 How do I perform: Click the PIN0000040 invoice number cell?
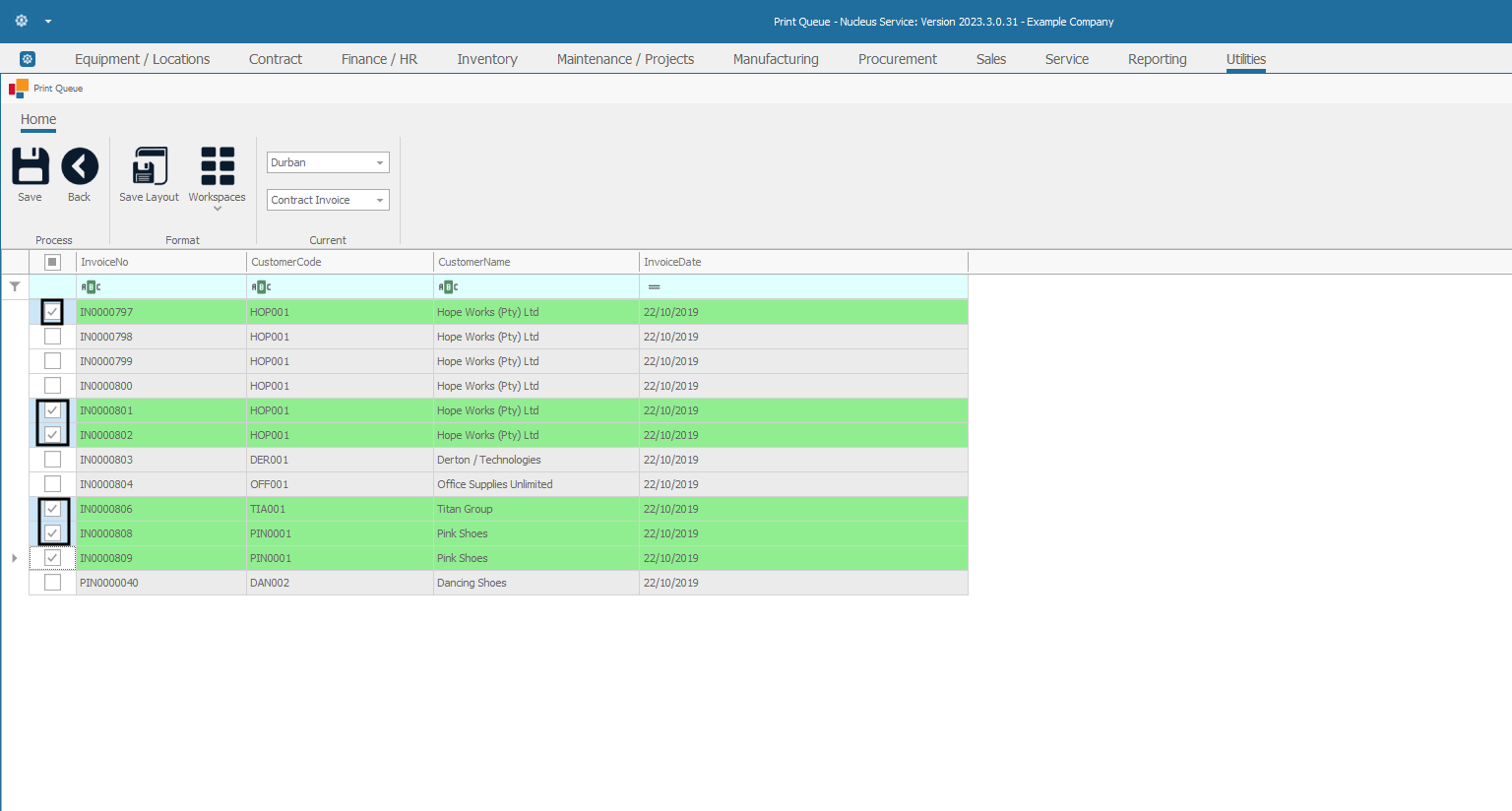coord(161,583)
